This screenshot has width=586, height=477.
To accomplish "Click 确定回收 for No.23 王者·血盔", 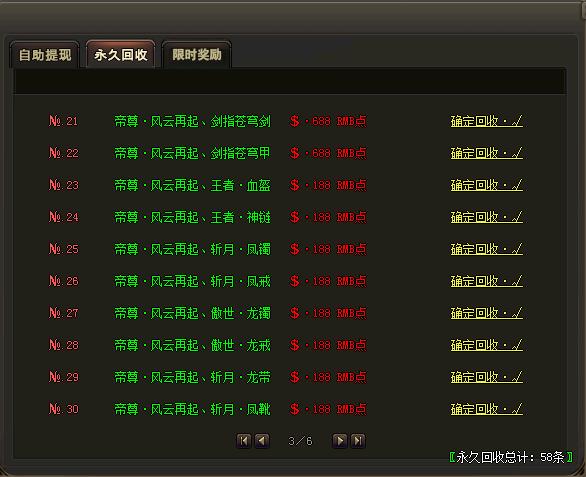I will tap(487, 185).
